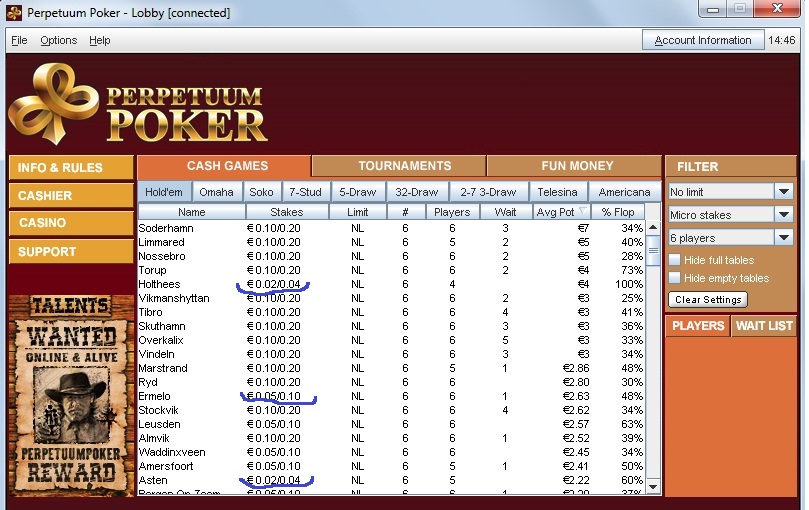The height and width of the screenshot is (510, 809).
Task: Select the Skuthamn table row
Action: [391, 326]
